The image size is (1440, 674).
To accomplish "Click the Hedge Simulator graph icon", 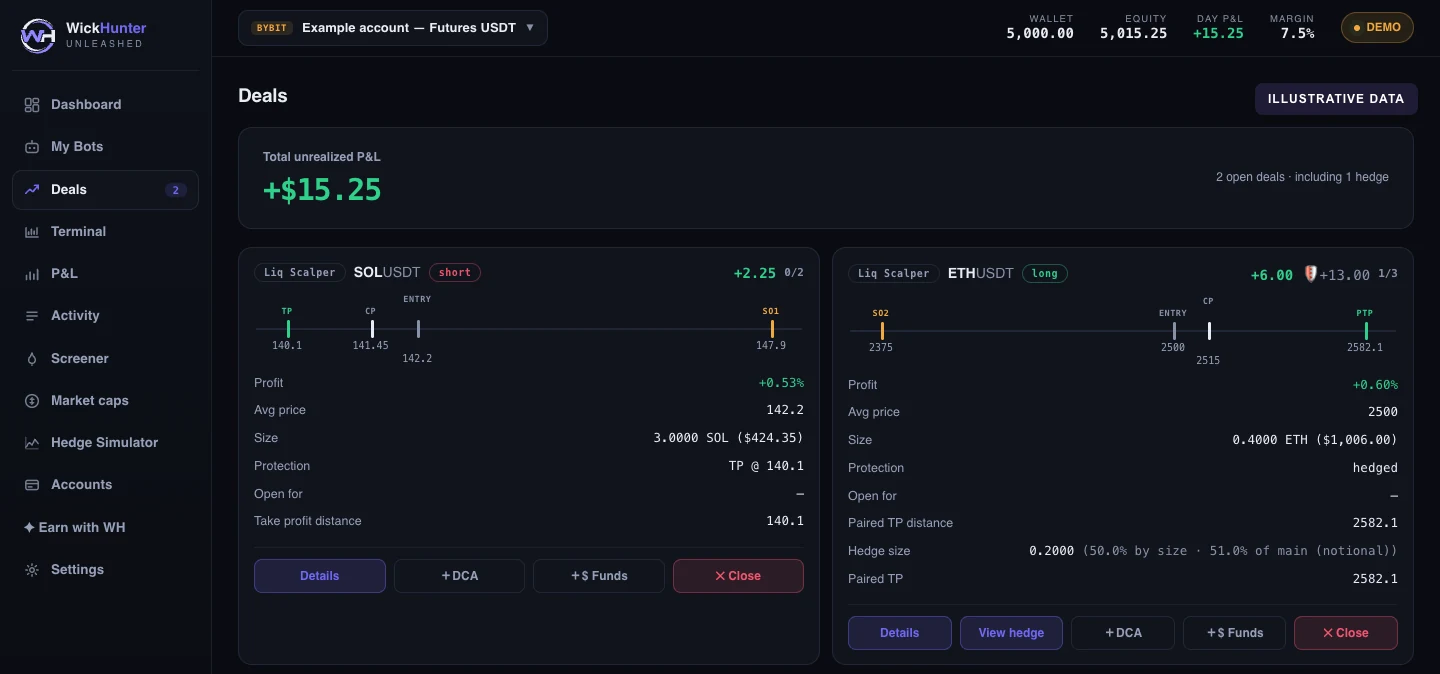I will coord(32,443).
